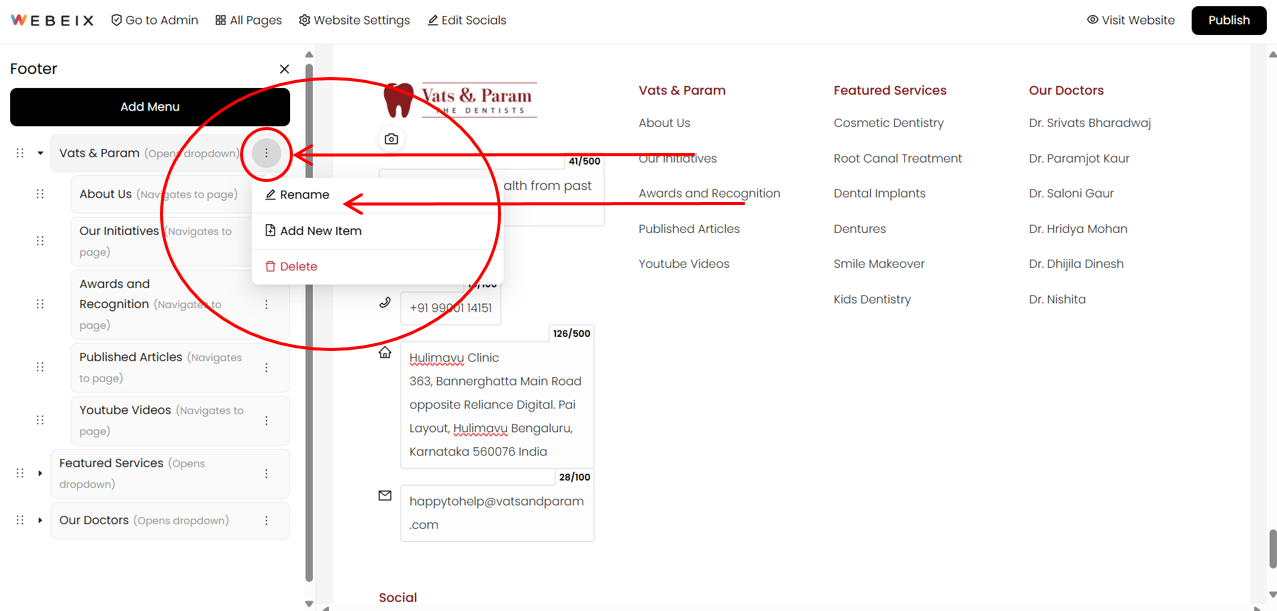Open All Pages
Screen dimensions: 1277x611
click(x=248, y=20)
